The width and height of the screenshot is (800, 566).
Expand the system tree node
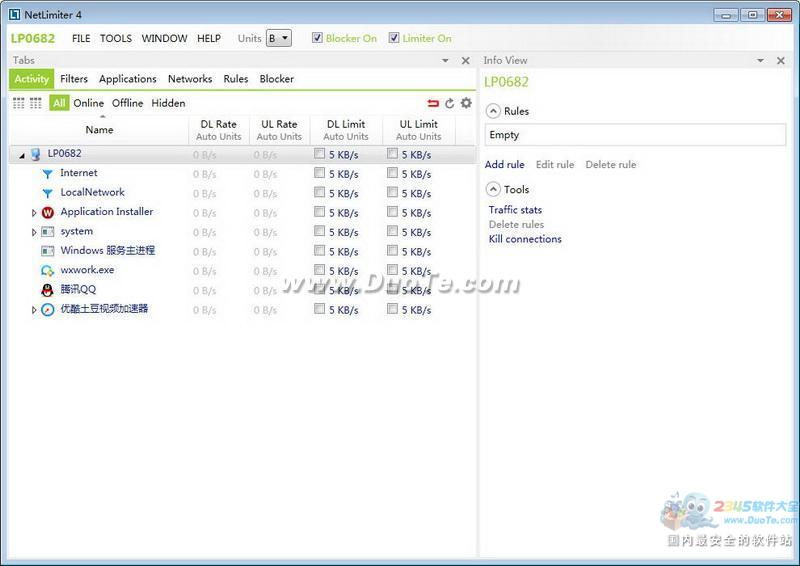[34, 232]
